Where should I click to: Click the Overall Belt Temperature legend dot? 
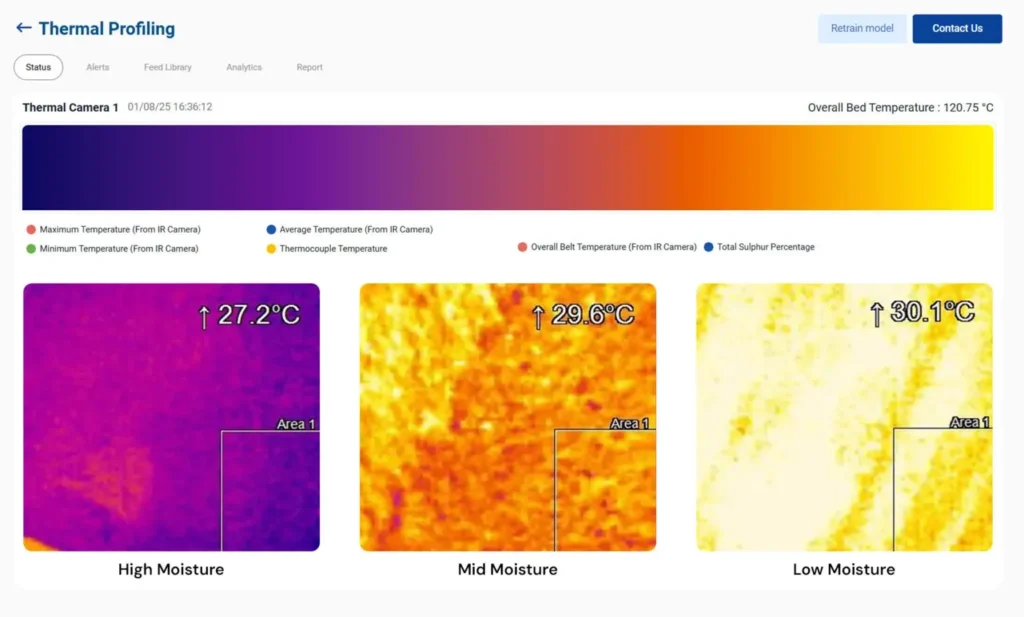(522, 247)
